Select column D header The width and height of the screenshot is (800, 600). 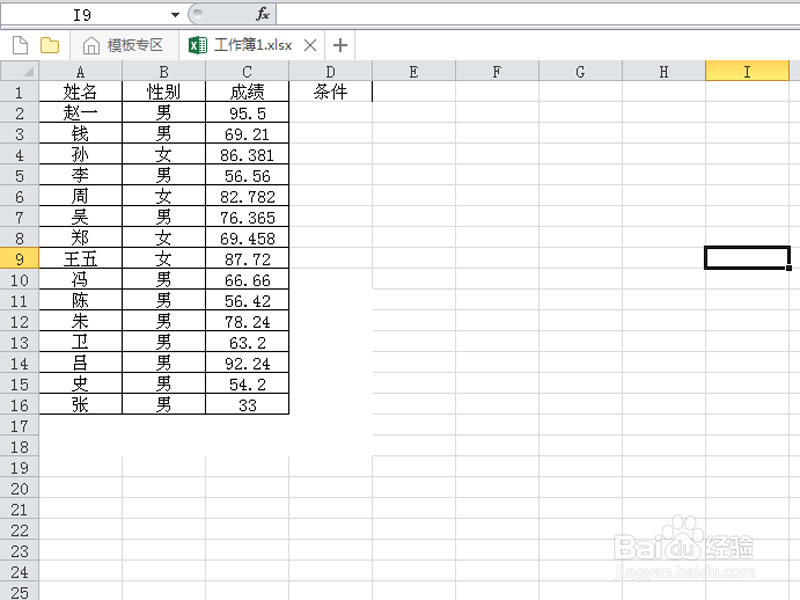[x=331, y=71]
